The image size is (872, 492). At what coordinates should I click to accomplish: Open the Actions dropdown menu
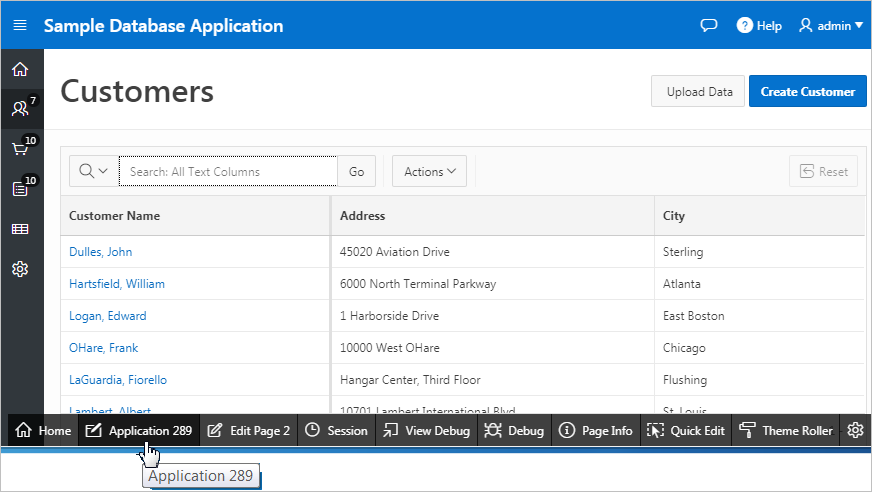pyautogui.click(x=430, y=172)
